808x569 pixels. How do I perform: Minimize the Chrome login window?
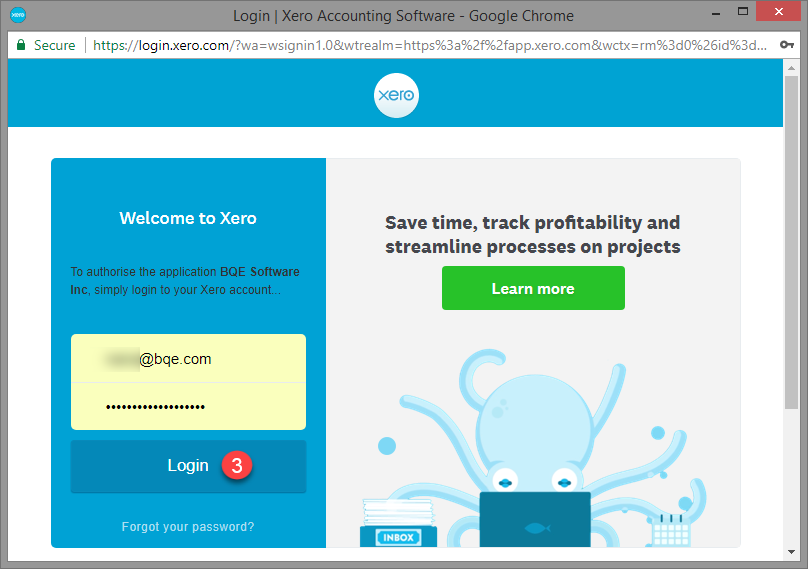tap(716, 13)
